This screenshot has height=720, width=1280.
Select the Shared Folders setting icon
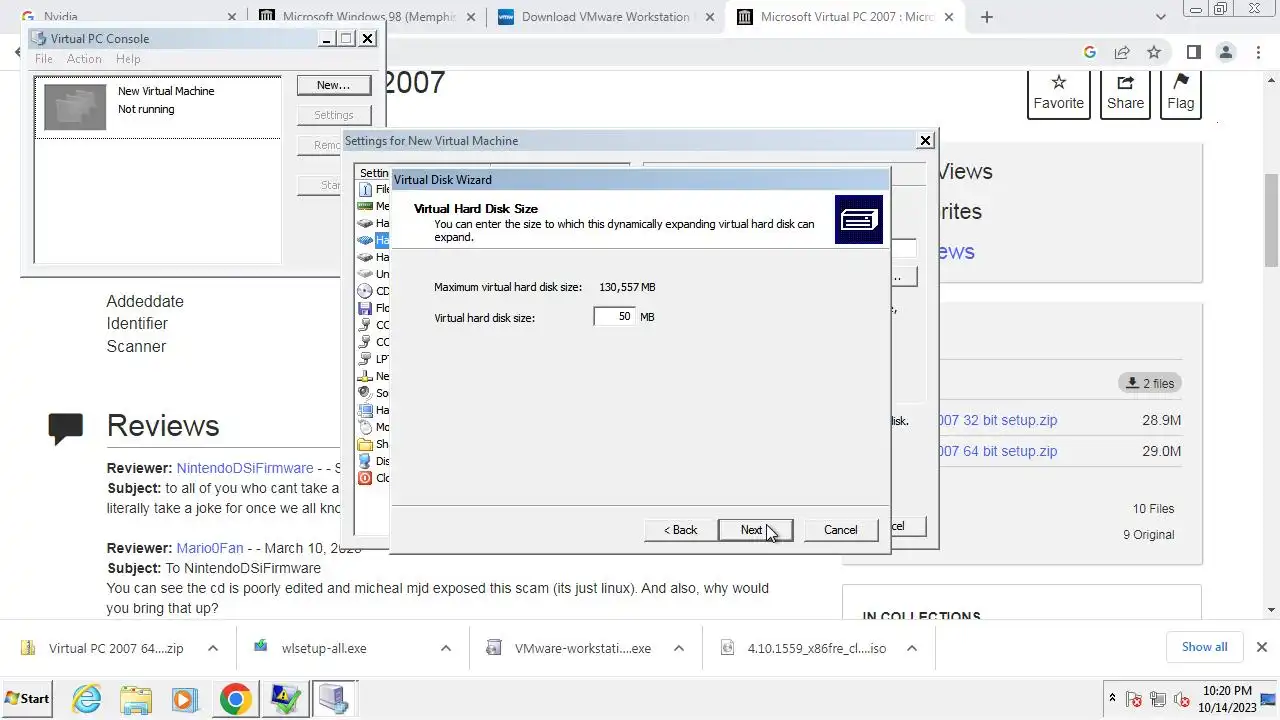coord(365,444)
